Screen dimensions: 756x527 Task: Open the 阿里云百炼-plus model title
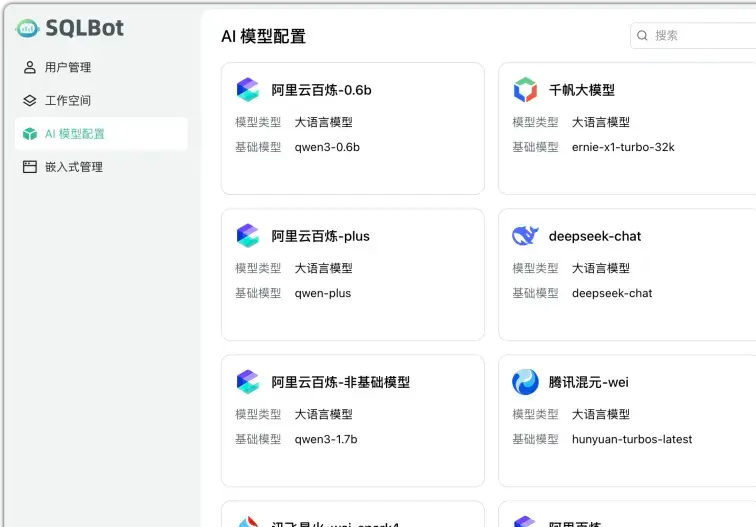[321, 236]
